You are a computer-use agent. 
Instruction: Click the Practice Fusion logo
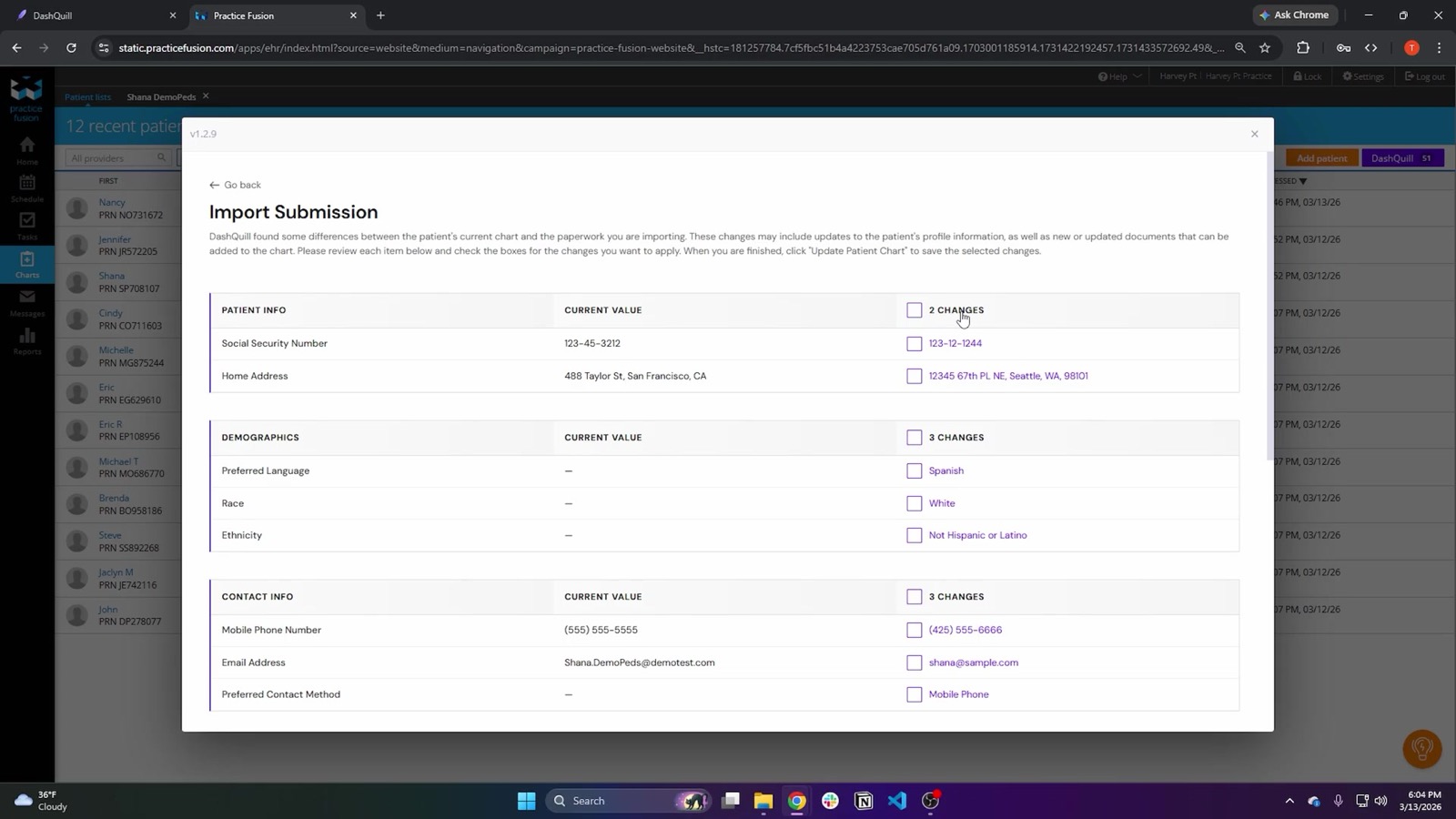click(26, 99)
